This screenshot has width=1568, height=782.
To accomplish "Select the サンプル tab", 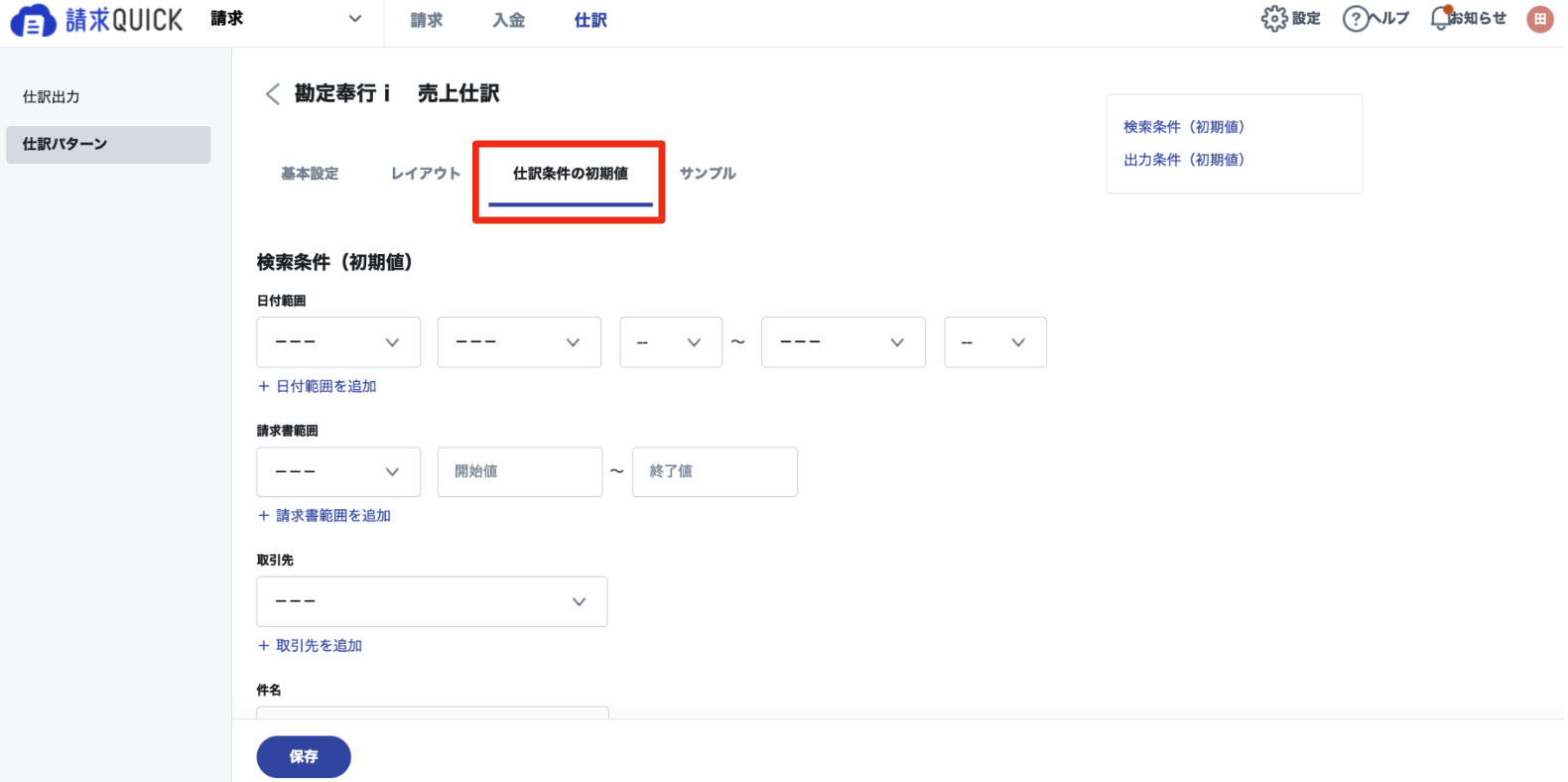I will 708,174.
